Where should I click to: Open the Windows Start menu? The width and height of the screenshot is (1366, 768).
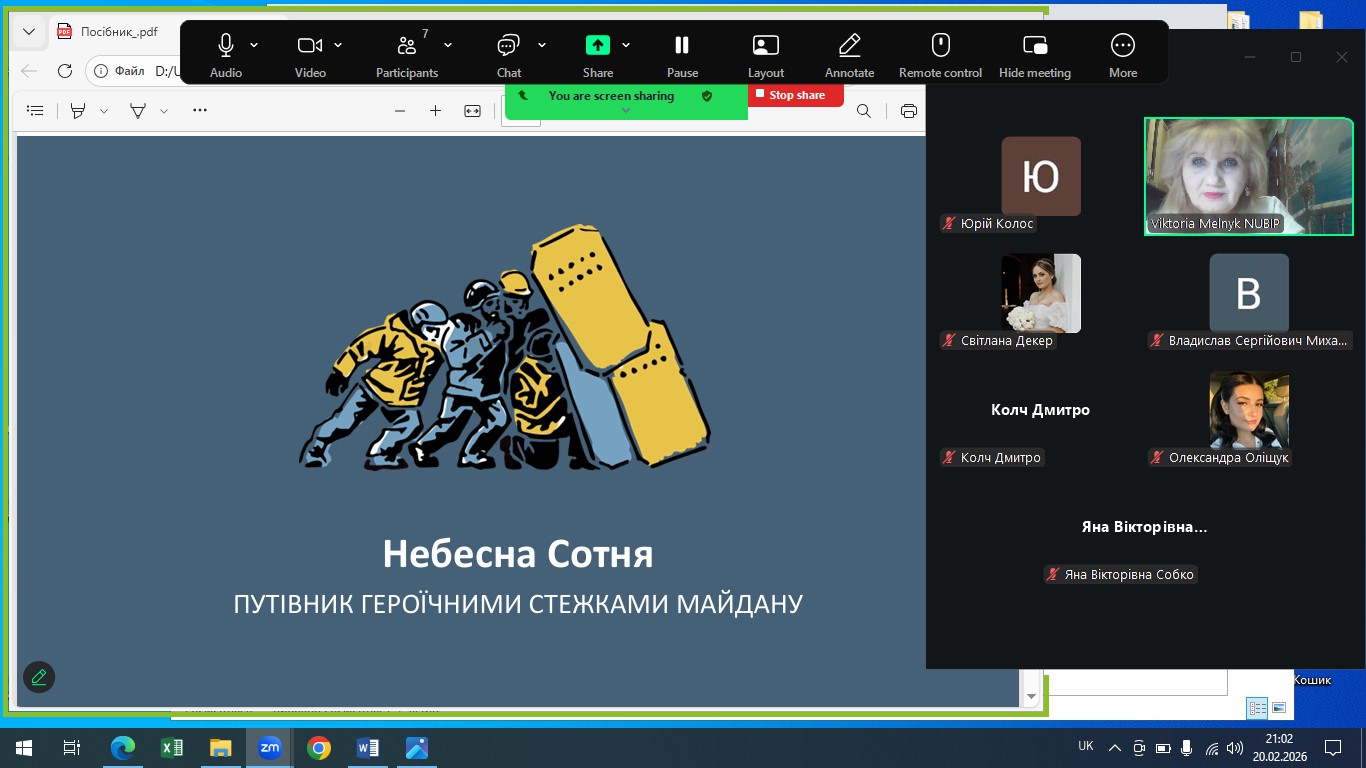(23, 748)
